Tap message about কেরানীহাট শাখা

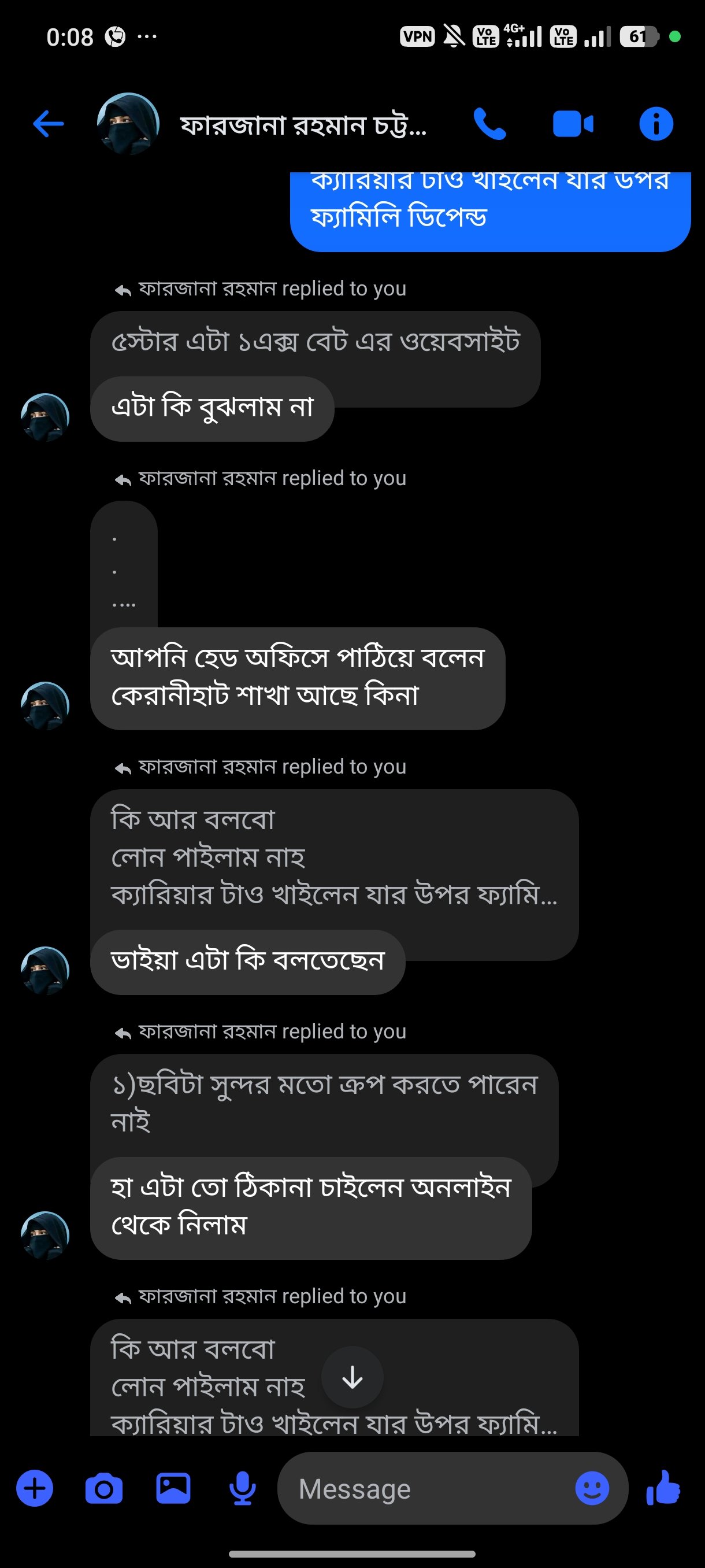pyautogui.click(x=298, y=678)
